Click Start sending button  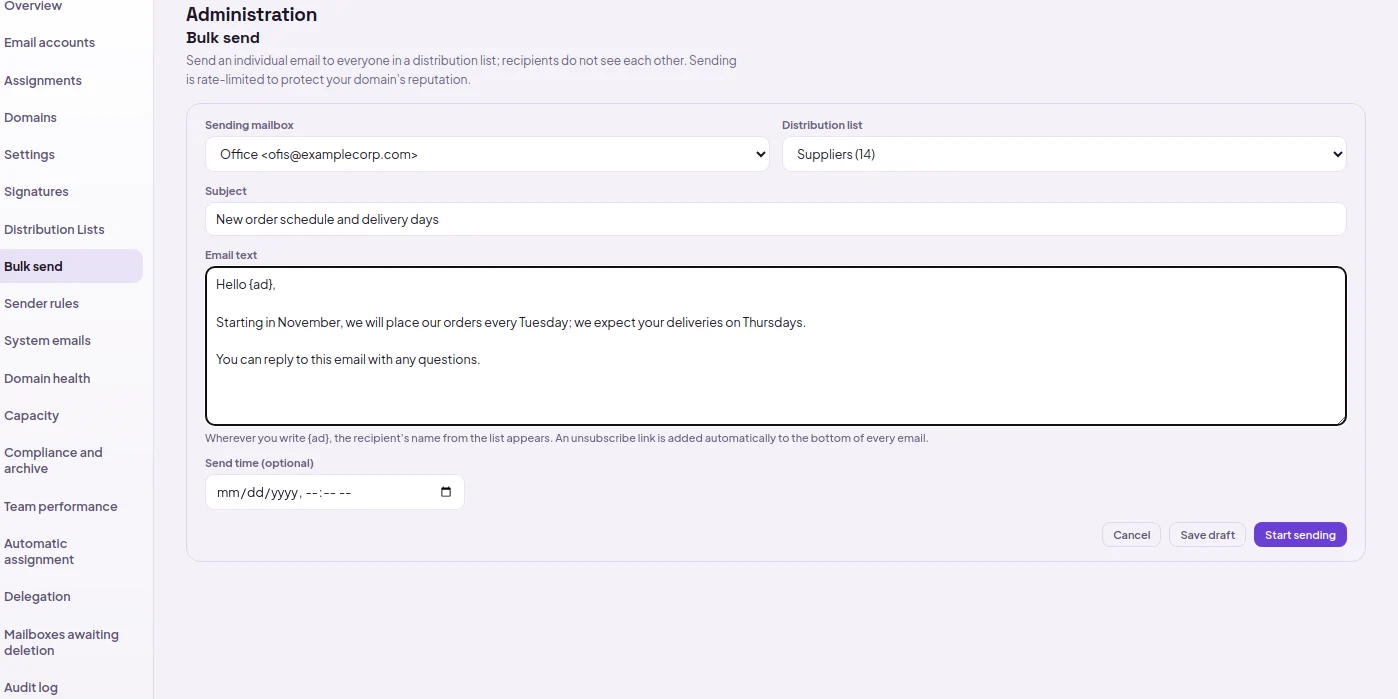pos(1300,535)
